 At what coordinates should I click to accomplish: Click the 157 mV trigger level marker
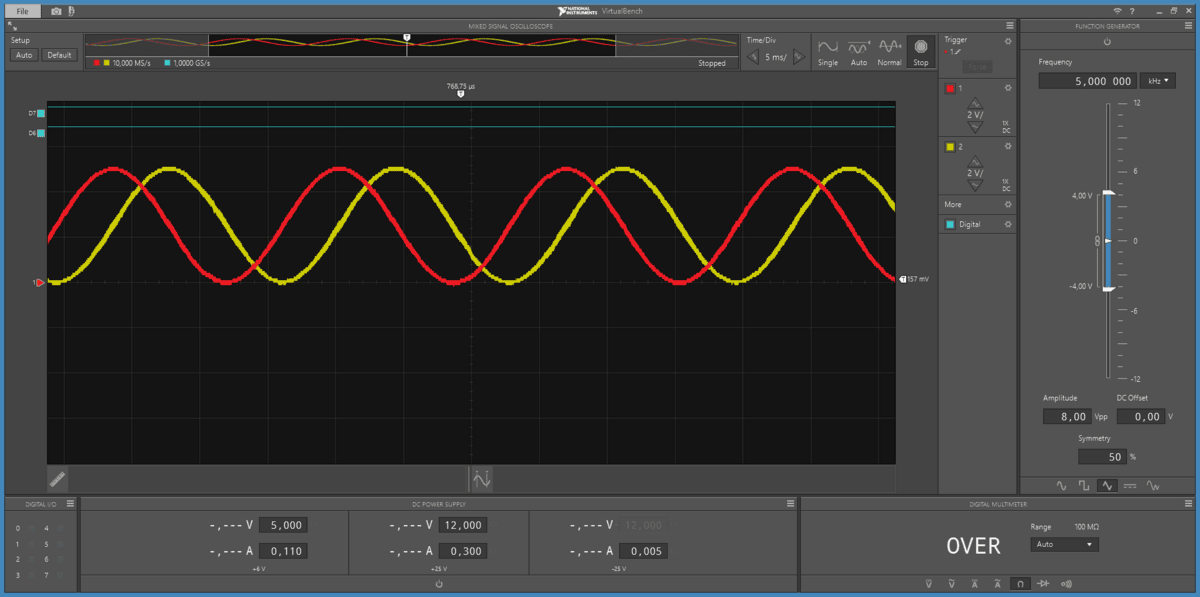[913, 279]
